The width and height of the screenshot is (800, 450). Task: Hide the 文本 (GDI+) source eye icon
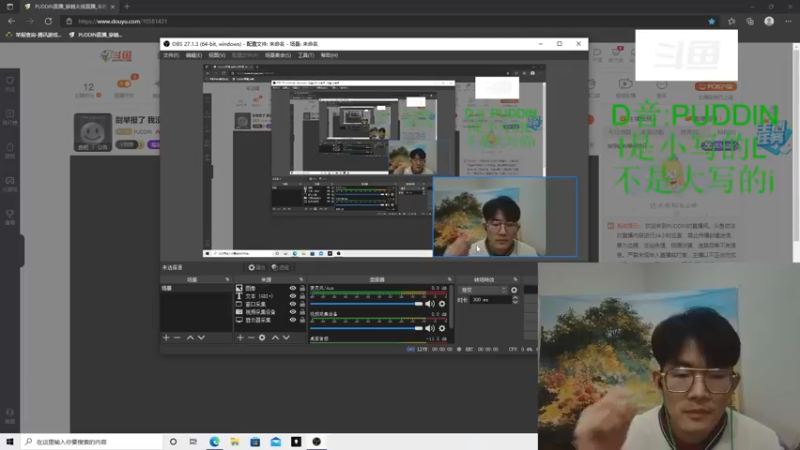[x=293, y=296]
